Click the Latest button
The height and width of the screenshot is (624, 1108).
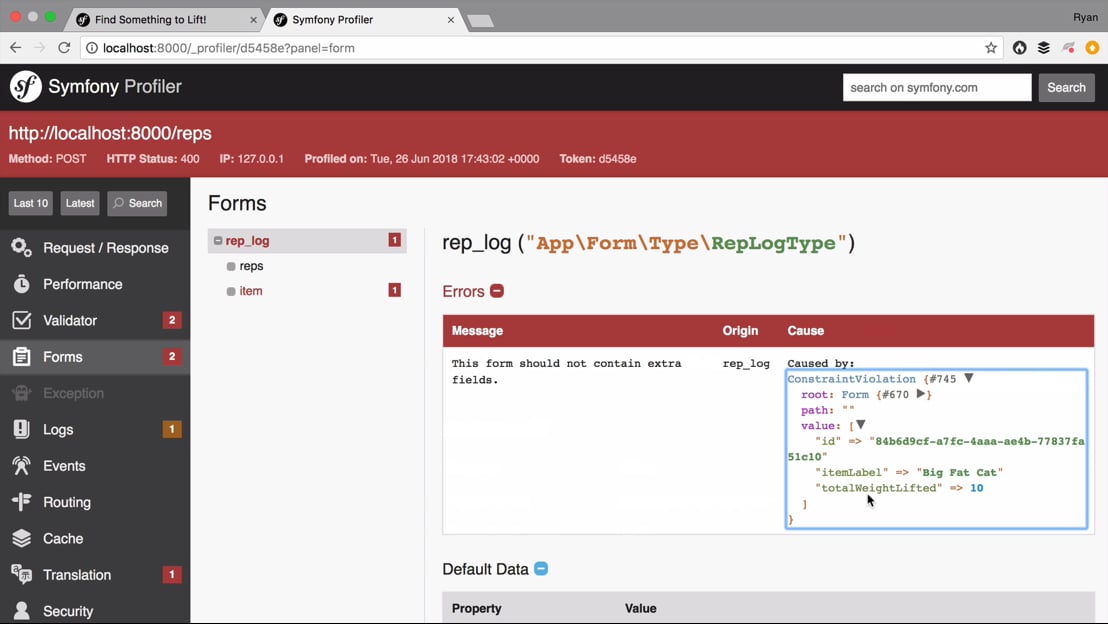pyautogui.click(x=80, y=203)
